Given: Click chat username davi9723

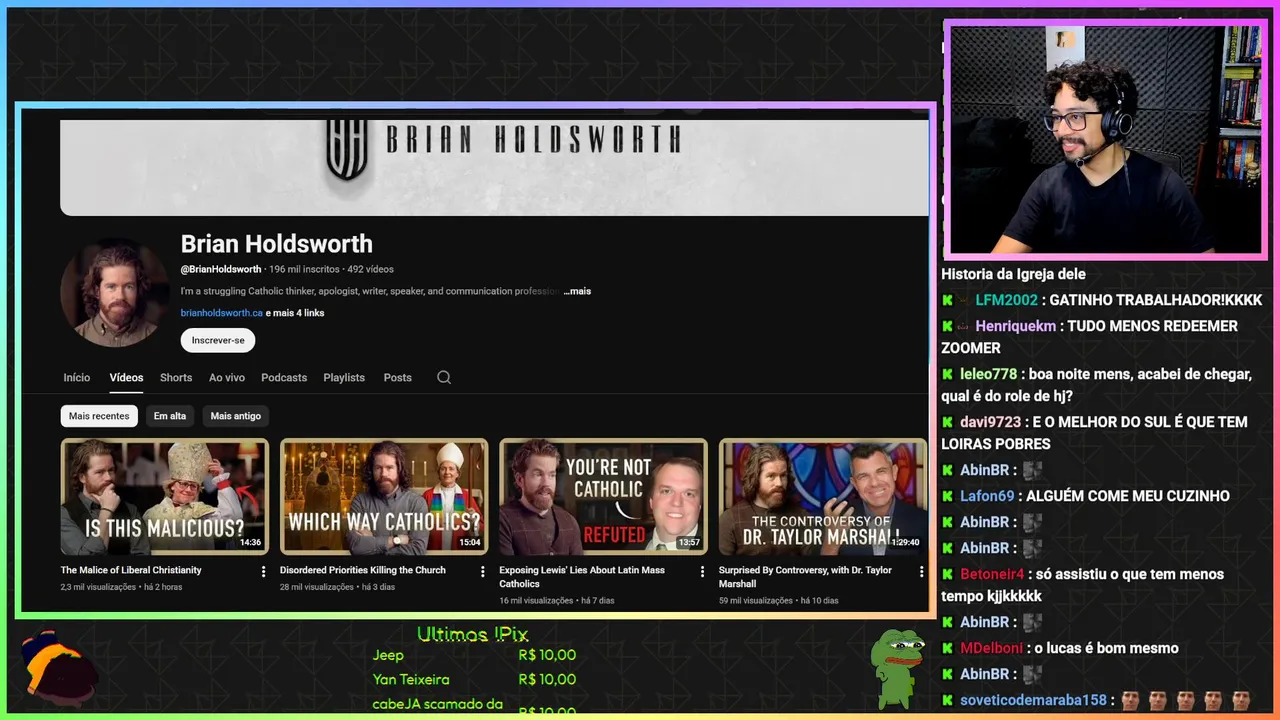Looking at the screenshot, I should [991, 422].
